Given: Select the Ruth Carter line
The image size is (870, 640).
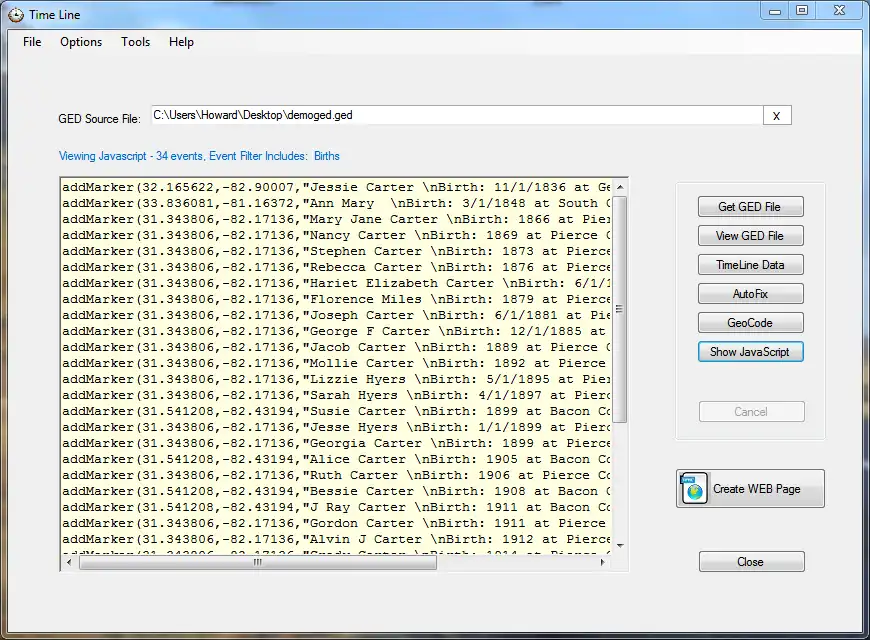Looking at the screenshot, I should (x=336, y=475).
